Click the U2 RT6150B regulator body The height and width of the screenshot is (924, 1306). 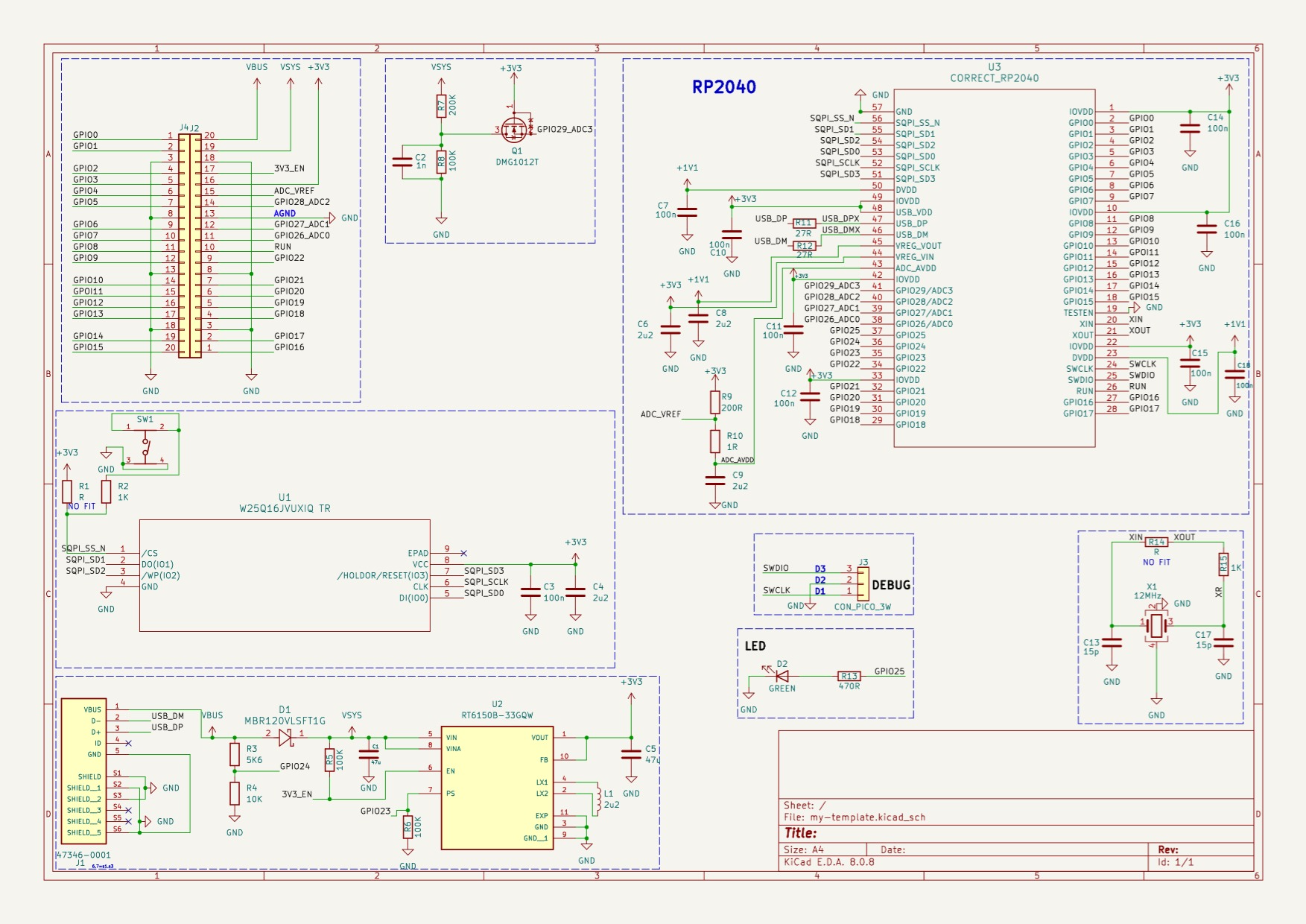pos(497,788)
